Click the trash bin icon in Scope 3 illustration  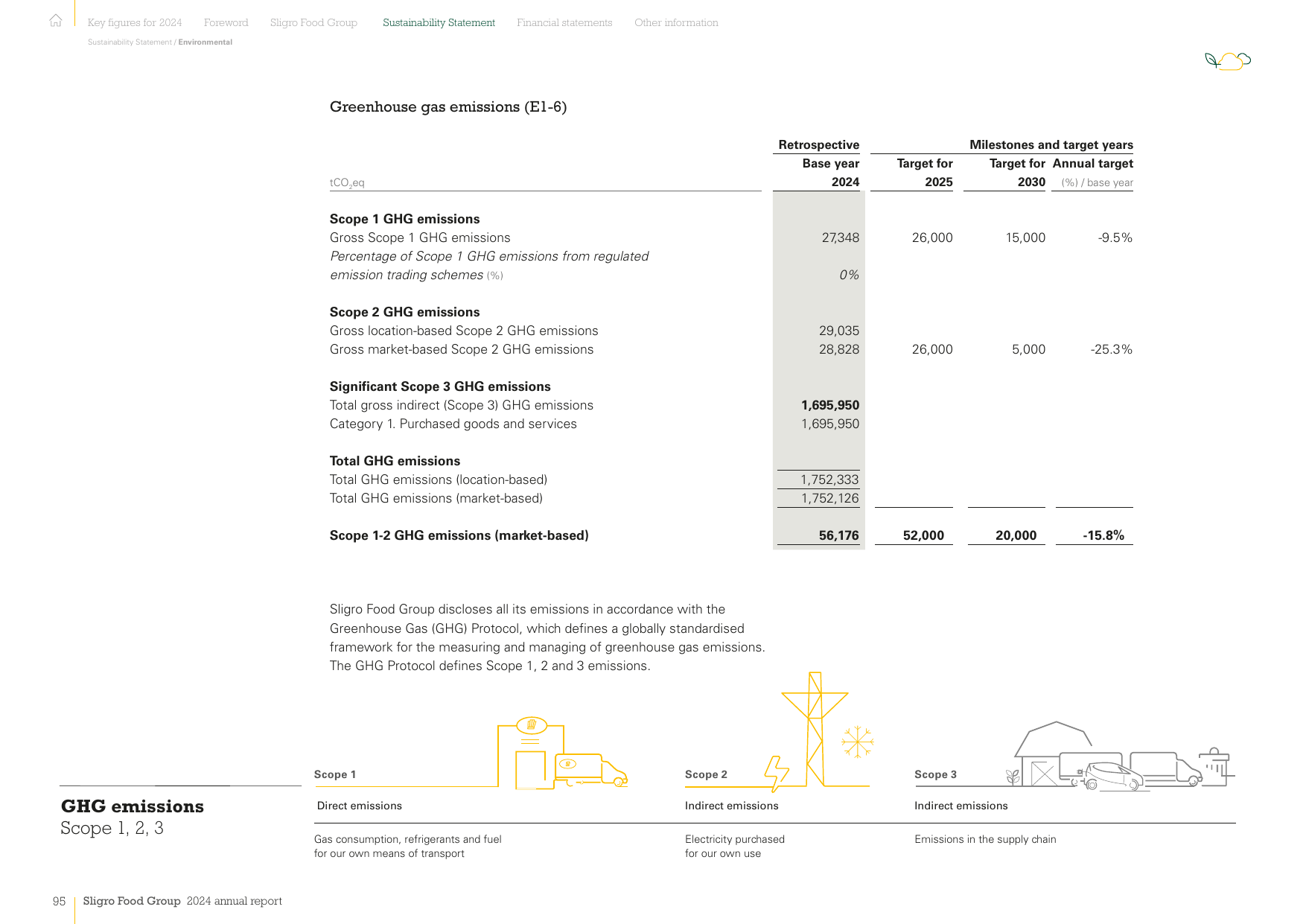(1215, 767)
